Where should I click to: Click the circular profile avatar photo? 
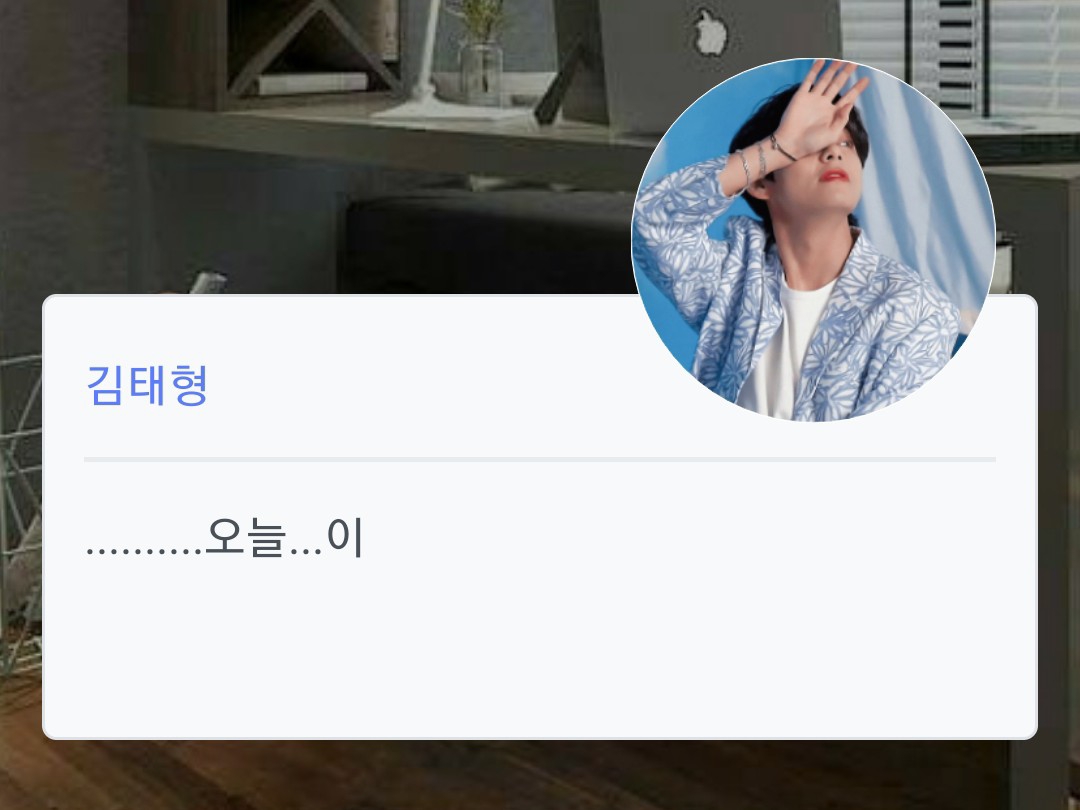813,240
